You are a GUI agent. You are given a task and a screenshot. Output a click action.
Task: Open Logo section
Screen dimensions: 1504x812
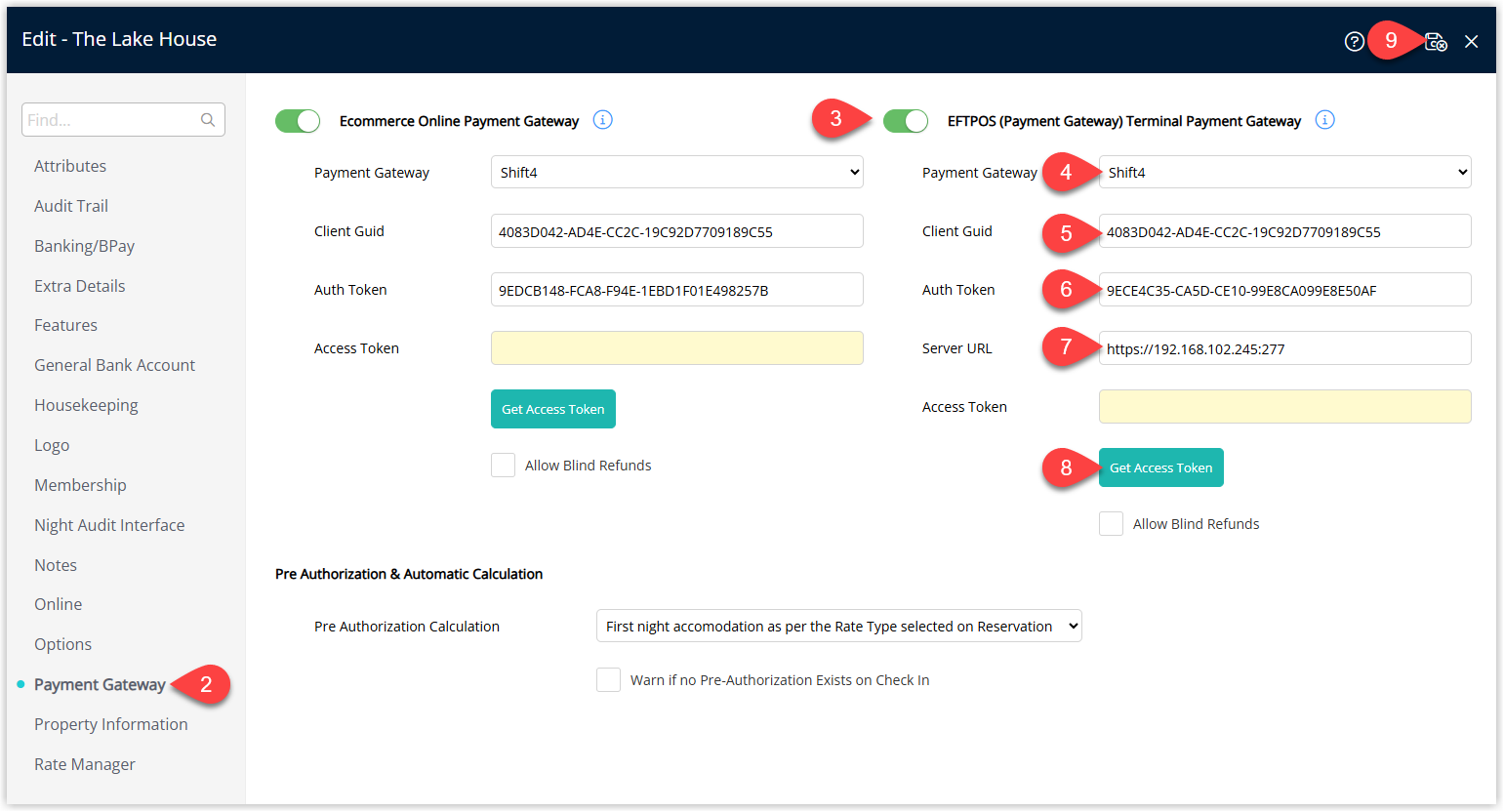(52, 445)
